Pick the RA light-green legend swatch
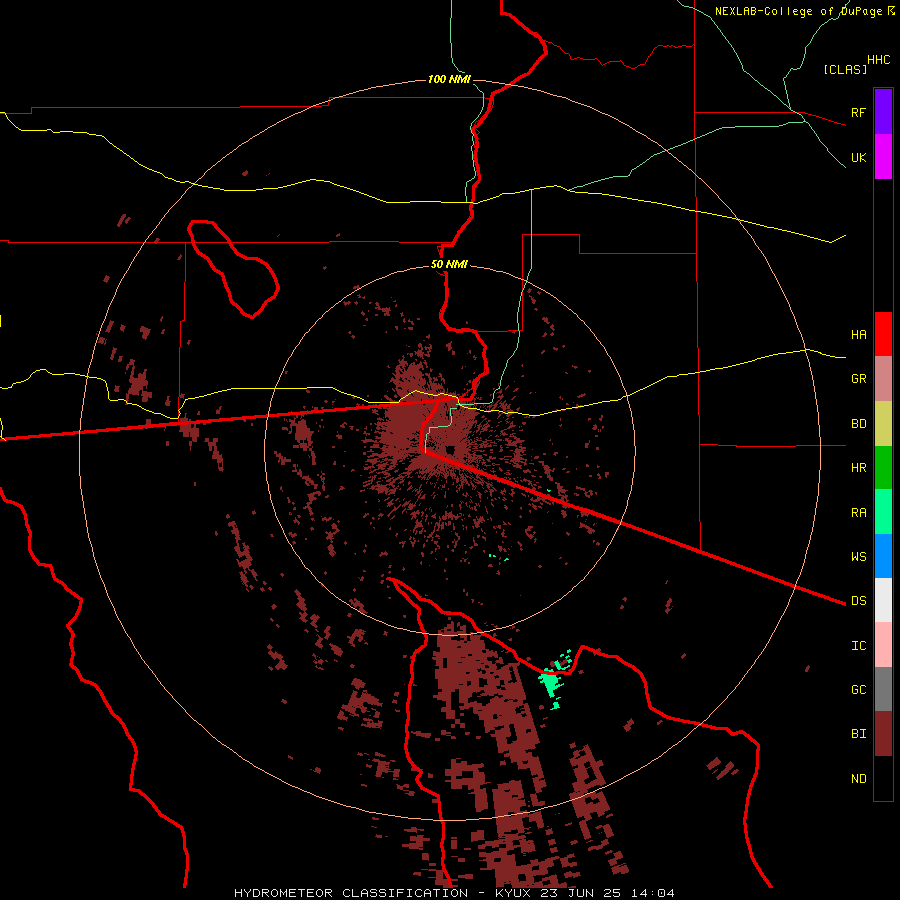900x900 pixels. (883, 512)
